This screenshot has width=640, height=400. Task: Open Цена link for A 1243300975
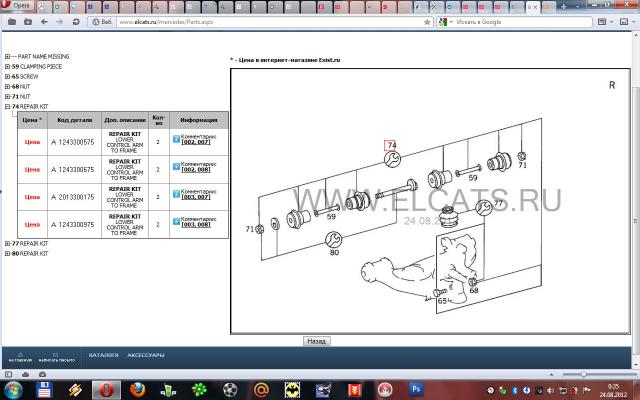click(x=32, y=224)
